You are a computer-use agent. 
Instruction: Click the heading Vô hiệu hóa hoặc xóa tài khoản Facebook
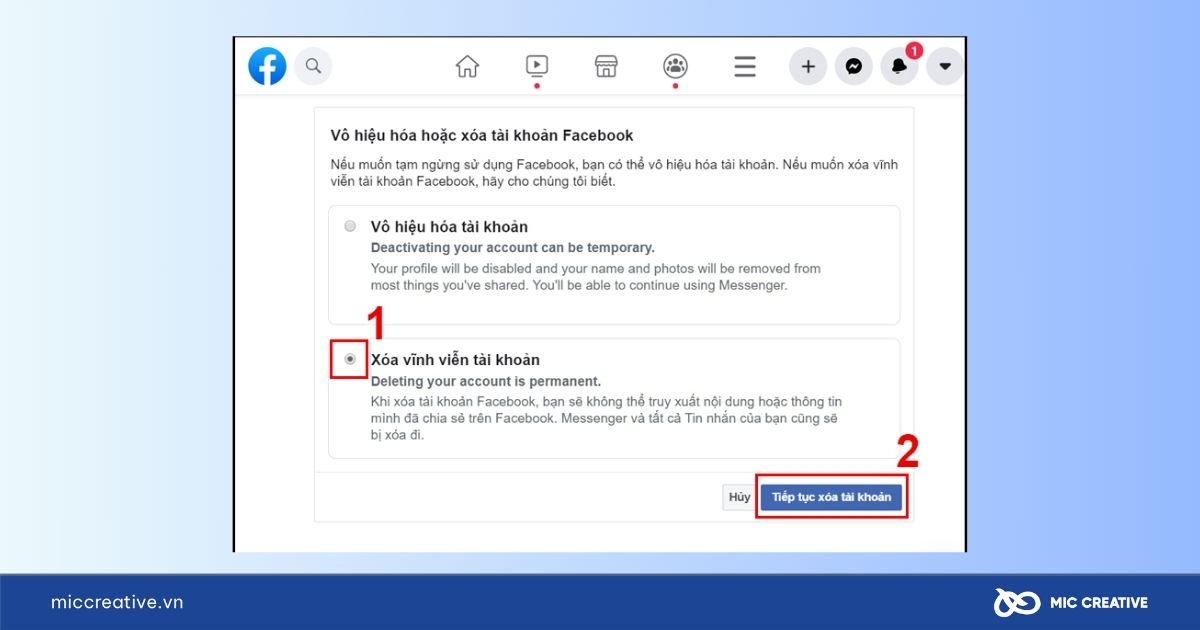point(482,135)
